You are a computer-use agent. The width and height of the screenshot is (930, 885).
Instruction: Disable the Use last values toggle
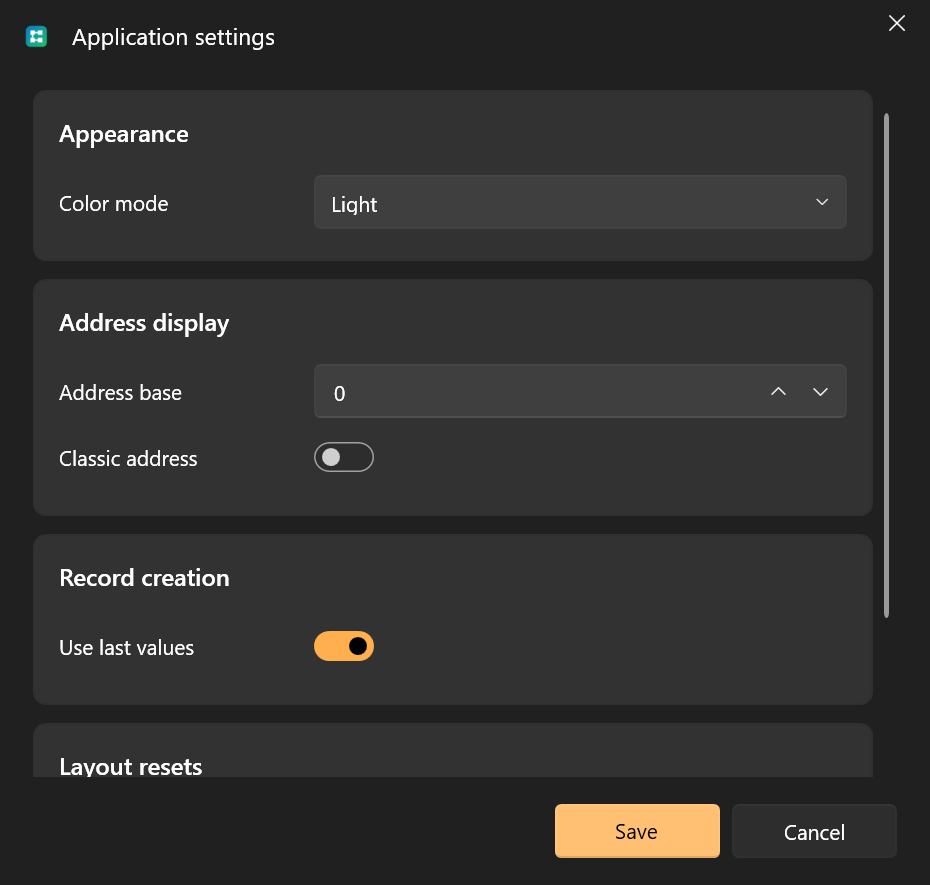pos(343,646)
